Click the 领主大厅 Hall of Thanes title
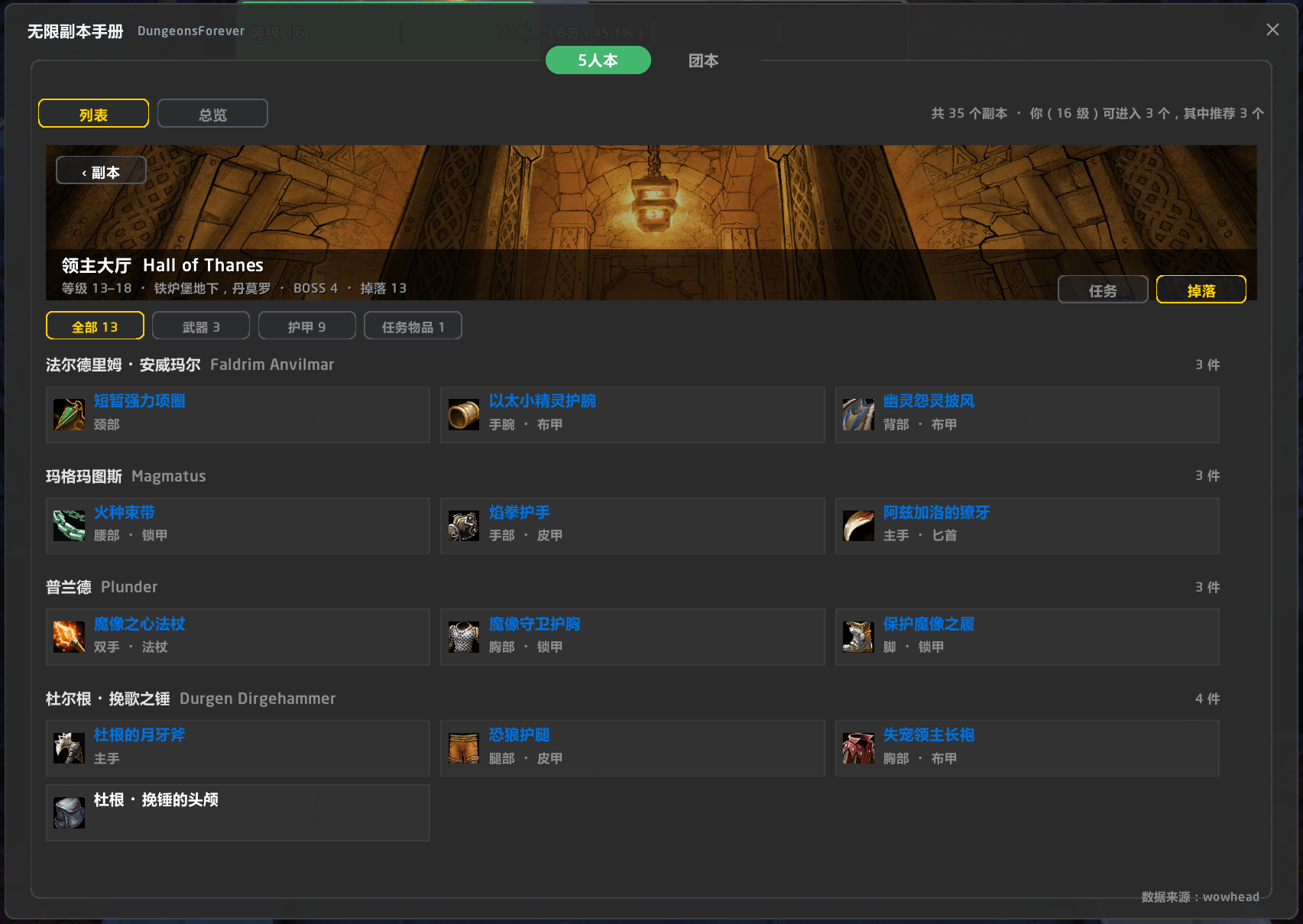Viewport: 1303px width, 924px height. [163, 265]
